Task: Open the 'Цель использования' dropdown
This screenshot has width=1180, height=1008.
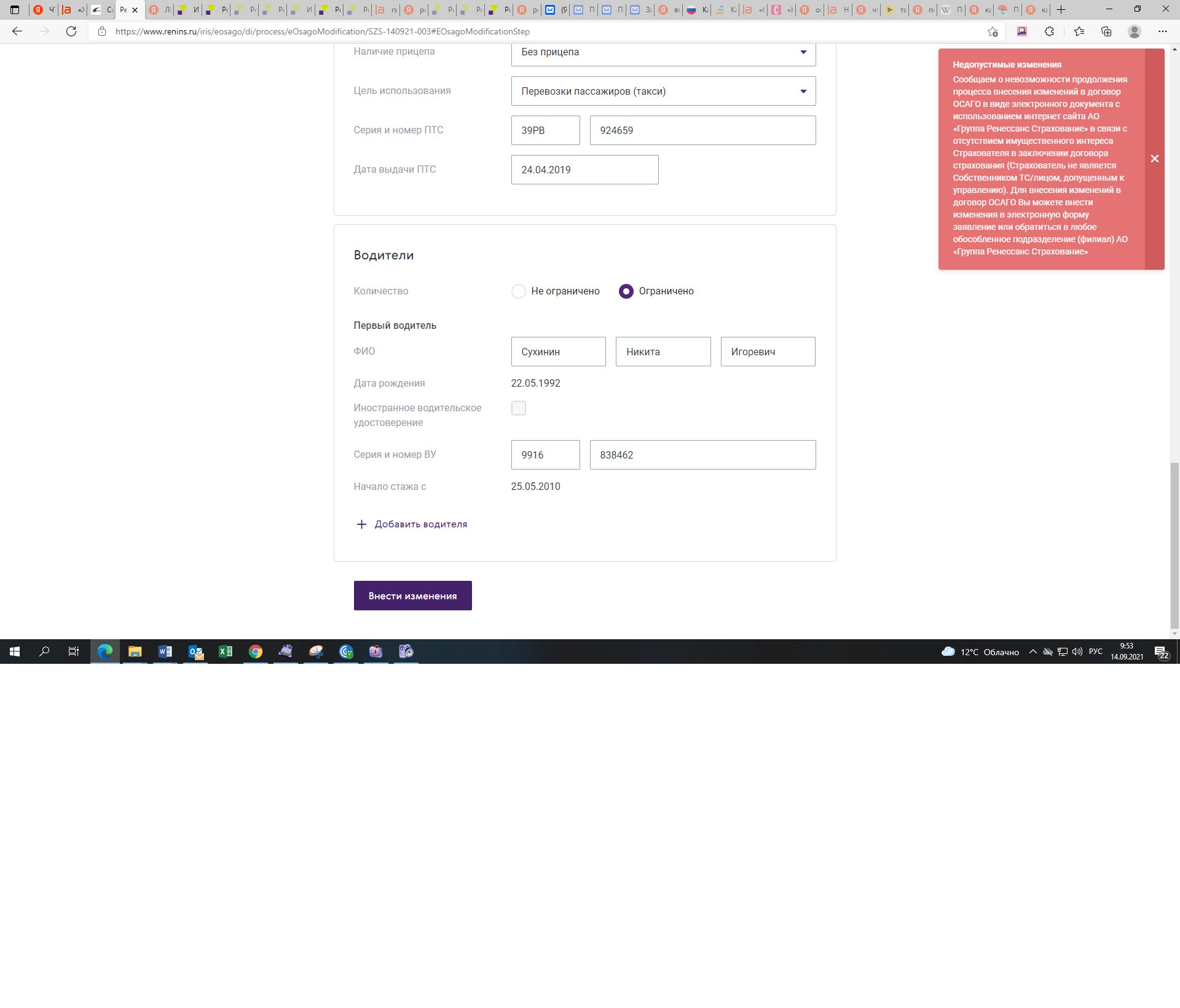Action: tap(663, 91)
